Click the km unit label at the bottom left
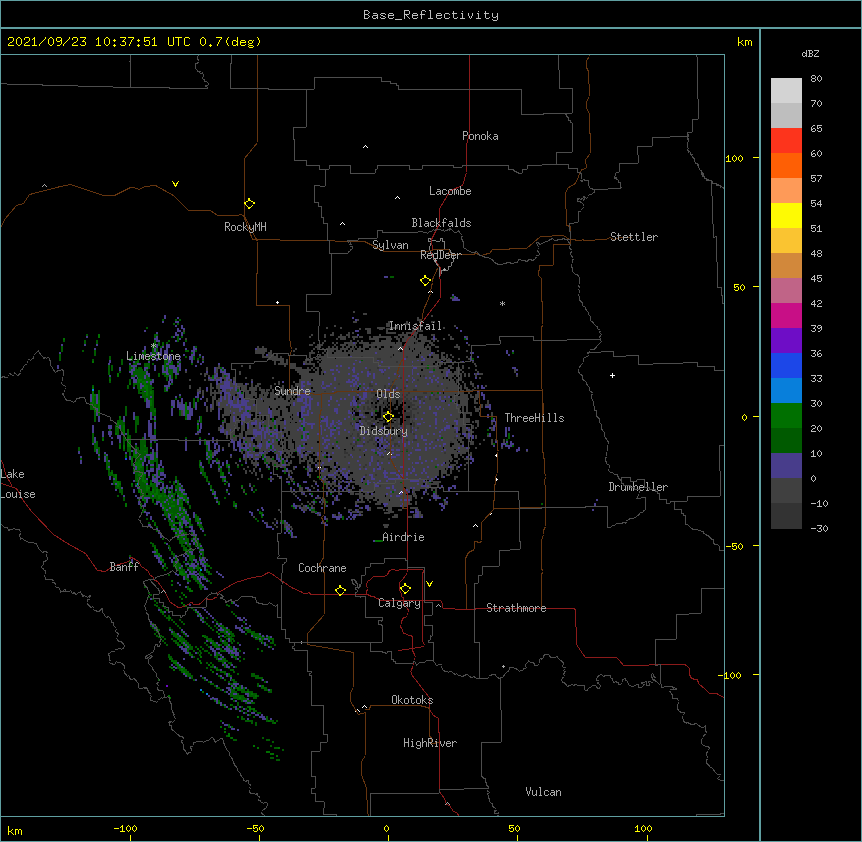862x842 pixels. point(15,830)
